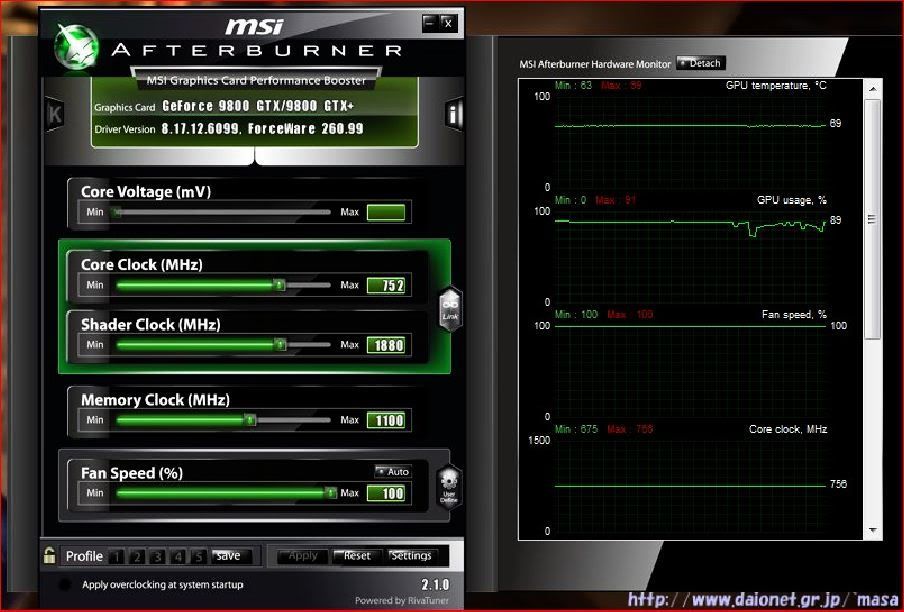The width and height of the screenshot is (904, 612).
Task: Click the monitor scrollbar down arrow
Action: (872, 530)
